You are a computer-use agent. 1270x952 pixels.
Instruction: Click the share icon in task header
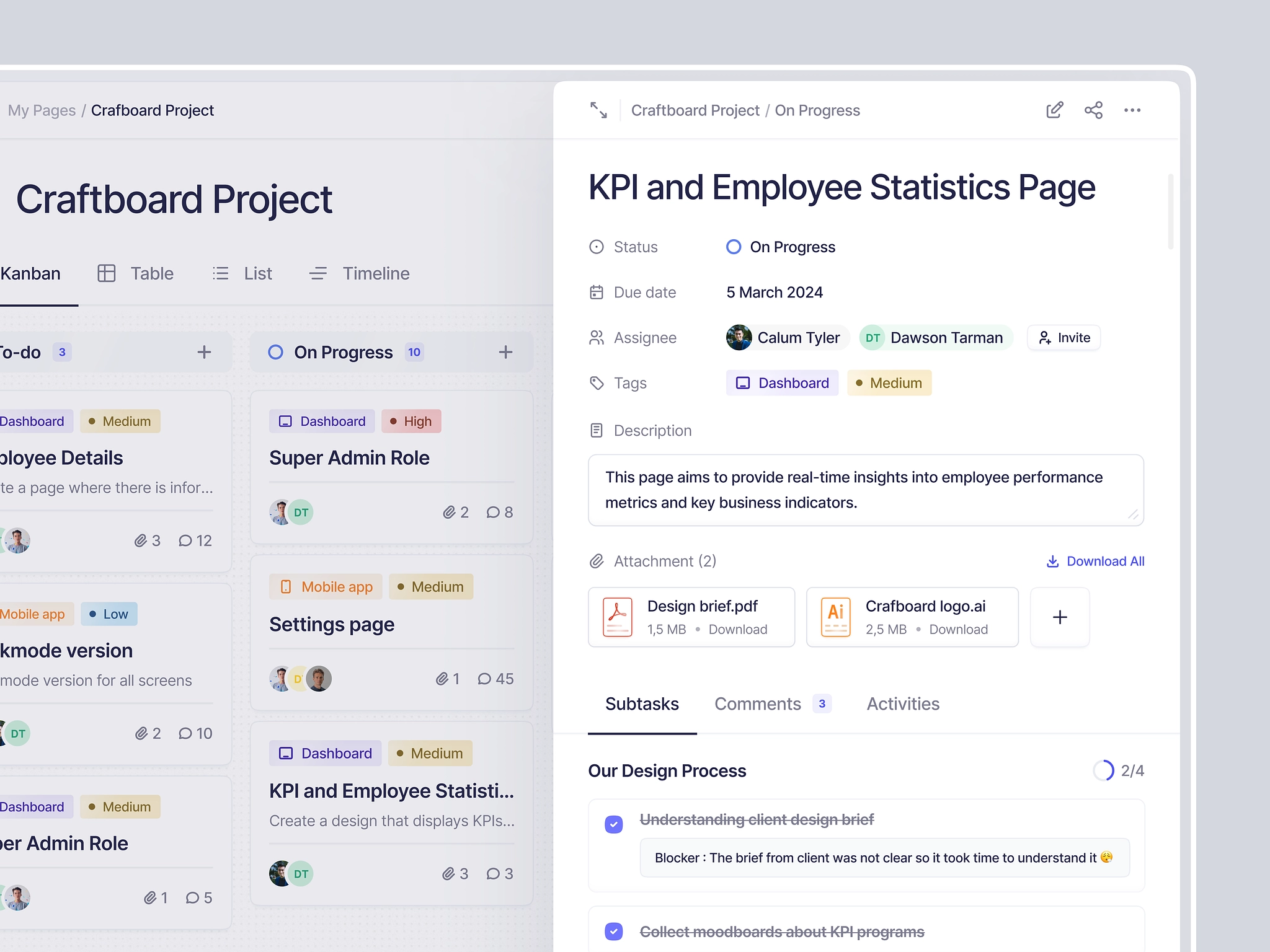tap(1094, 110)
